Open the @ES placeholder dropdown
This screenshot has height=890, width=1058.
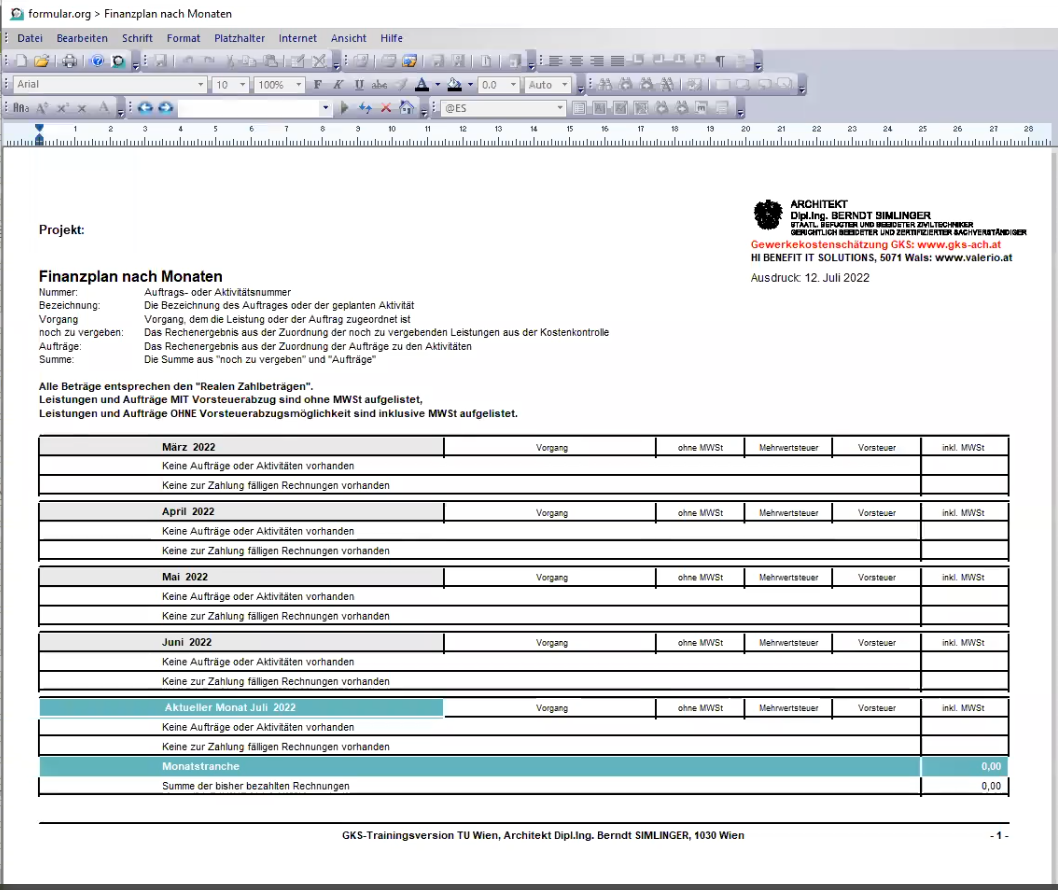point(561,108)
